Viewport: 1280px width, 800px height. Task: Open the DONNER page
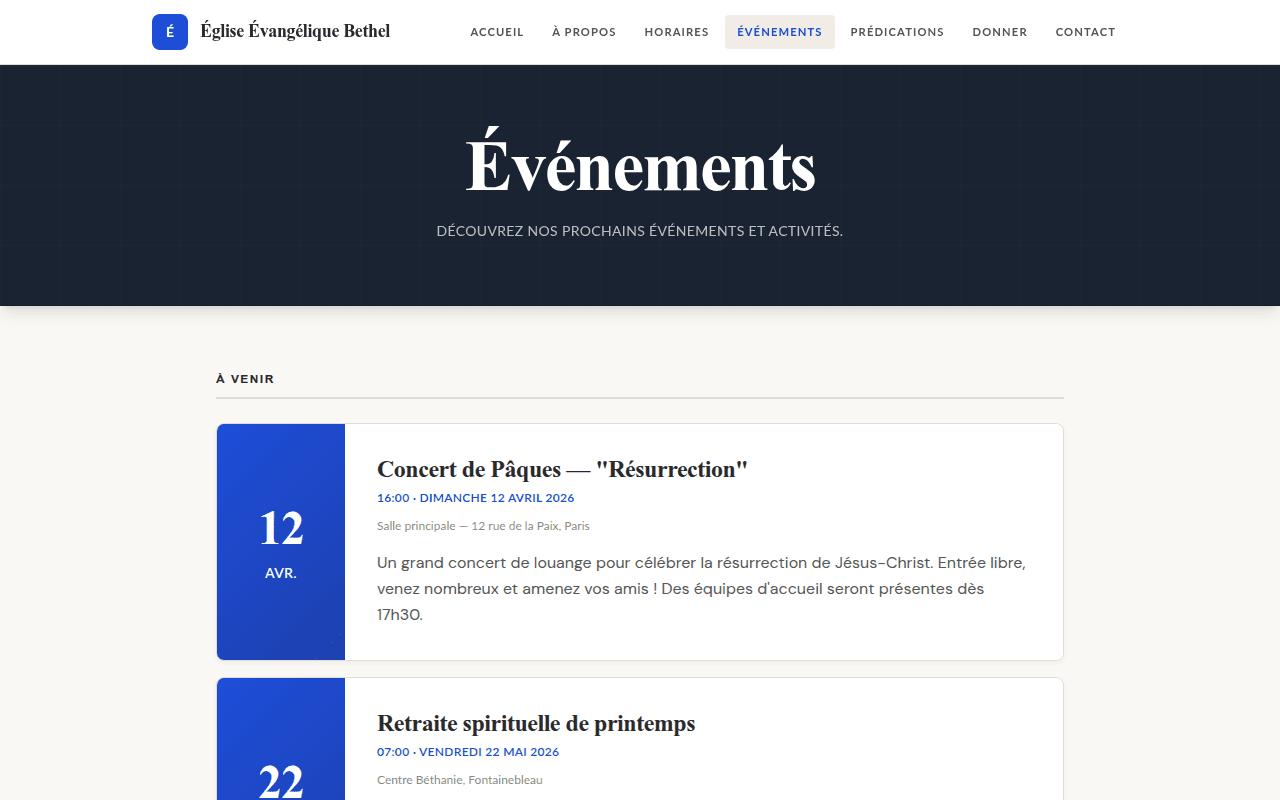tap(1000, 32)
